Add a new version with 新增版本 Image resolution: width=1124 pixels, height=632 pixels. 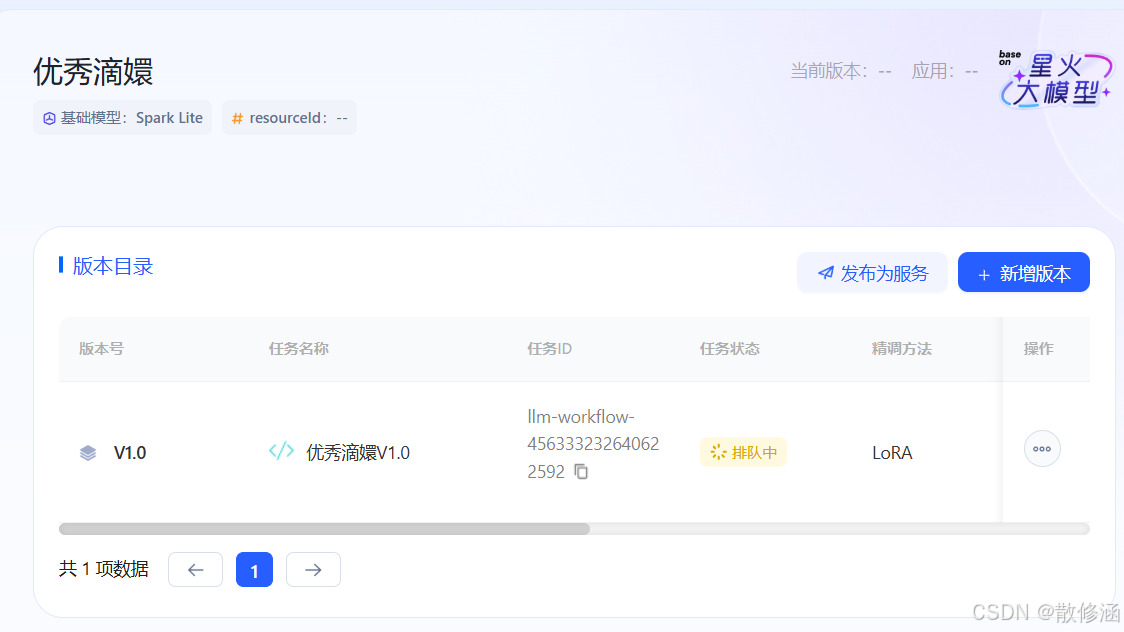tap(1024, 273)
